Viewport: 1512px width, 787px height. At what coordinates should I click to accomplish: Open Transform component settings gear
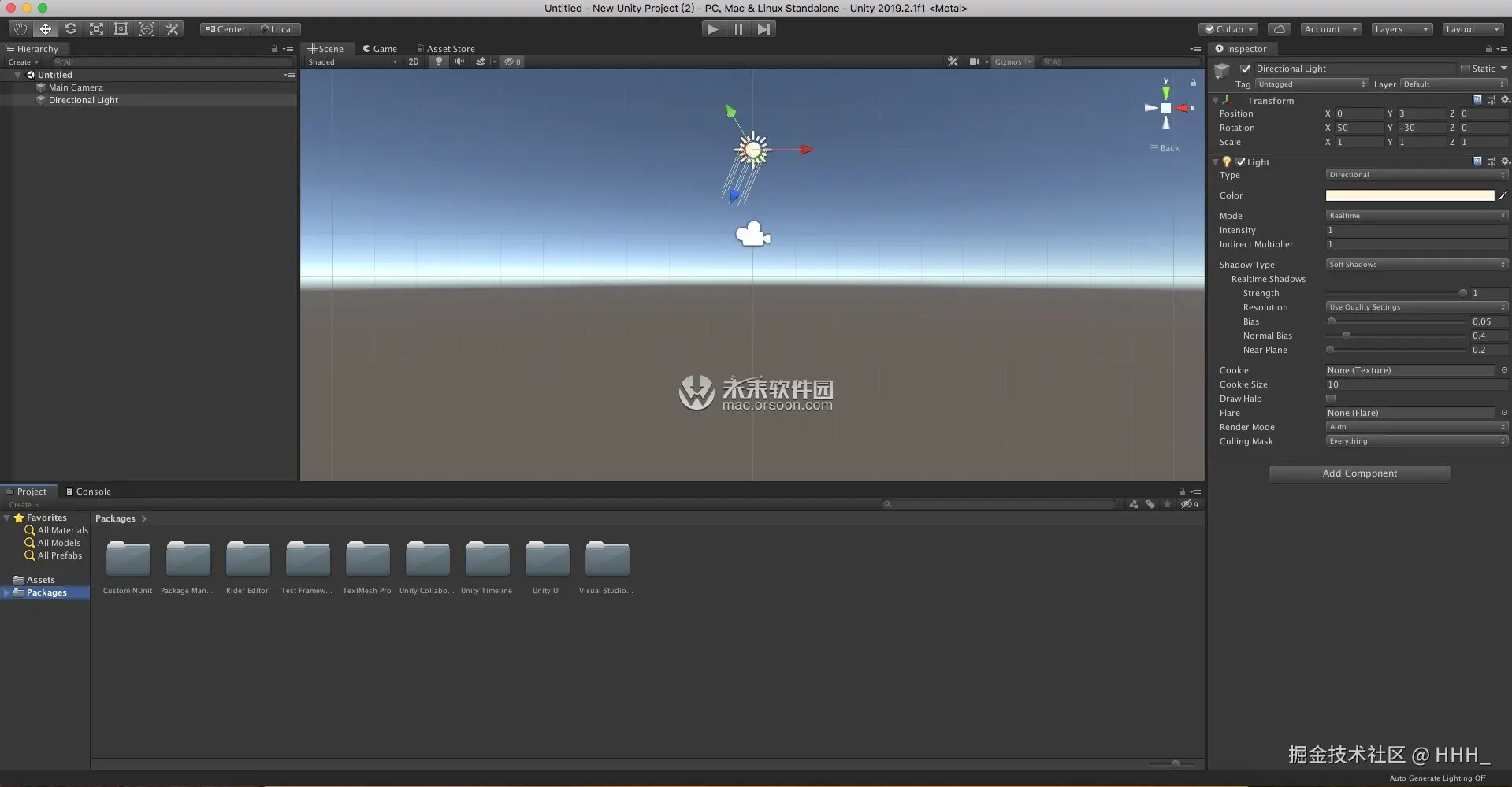1505,100
